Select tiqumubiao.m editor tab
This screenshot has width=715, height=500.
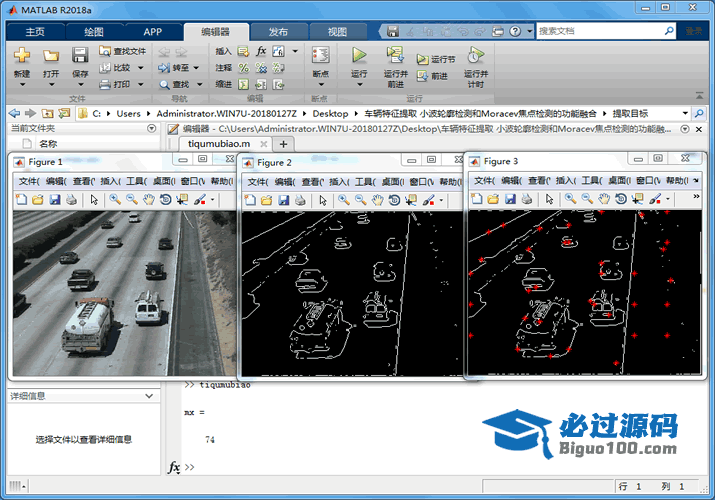coord(219,144)
